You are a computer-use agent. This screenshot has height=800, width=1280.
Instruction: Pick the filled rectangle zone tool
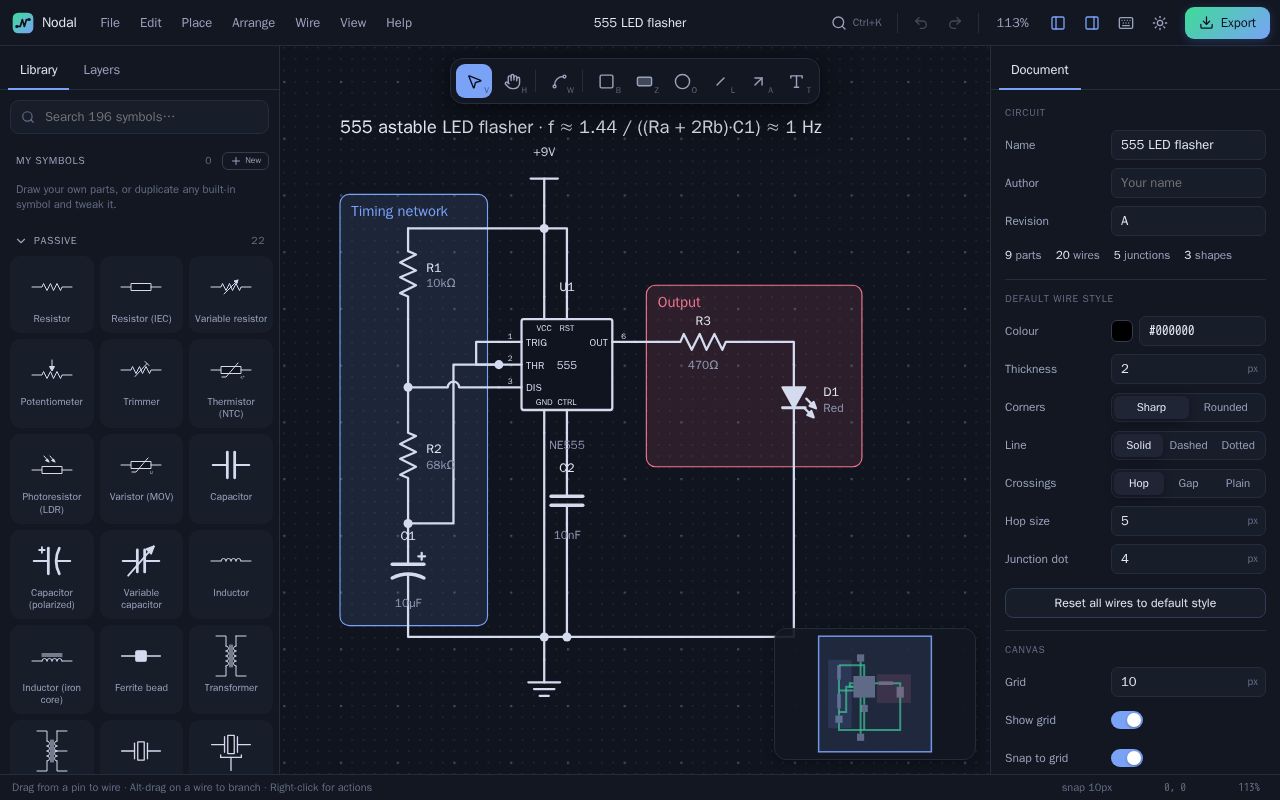[x=645, y=81]
